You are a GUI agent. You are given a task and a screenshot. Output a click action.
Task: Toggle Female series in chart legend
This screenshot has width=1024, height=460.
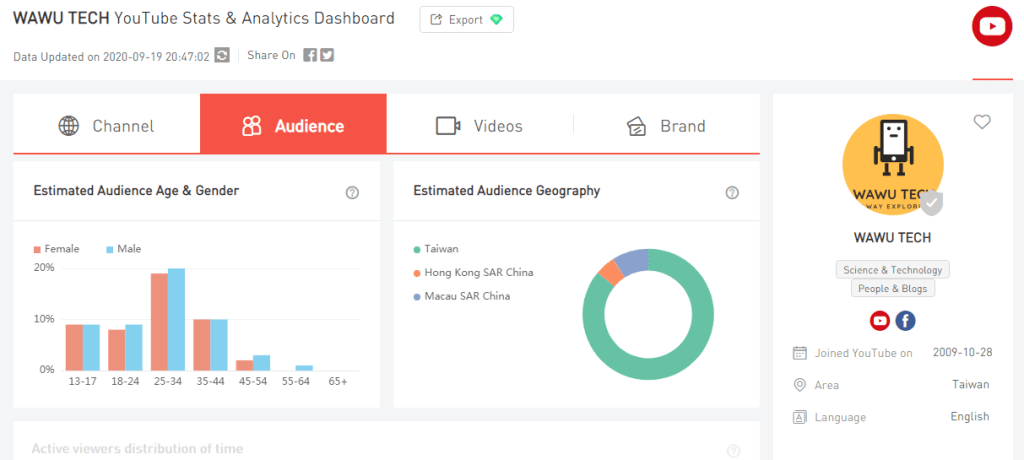pos(56,249)
